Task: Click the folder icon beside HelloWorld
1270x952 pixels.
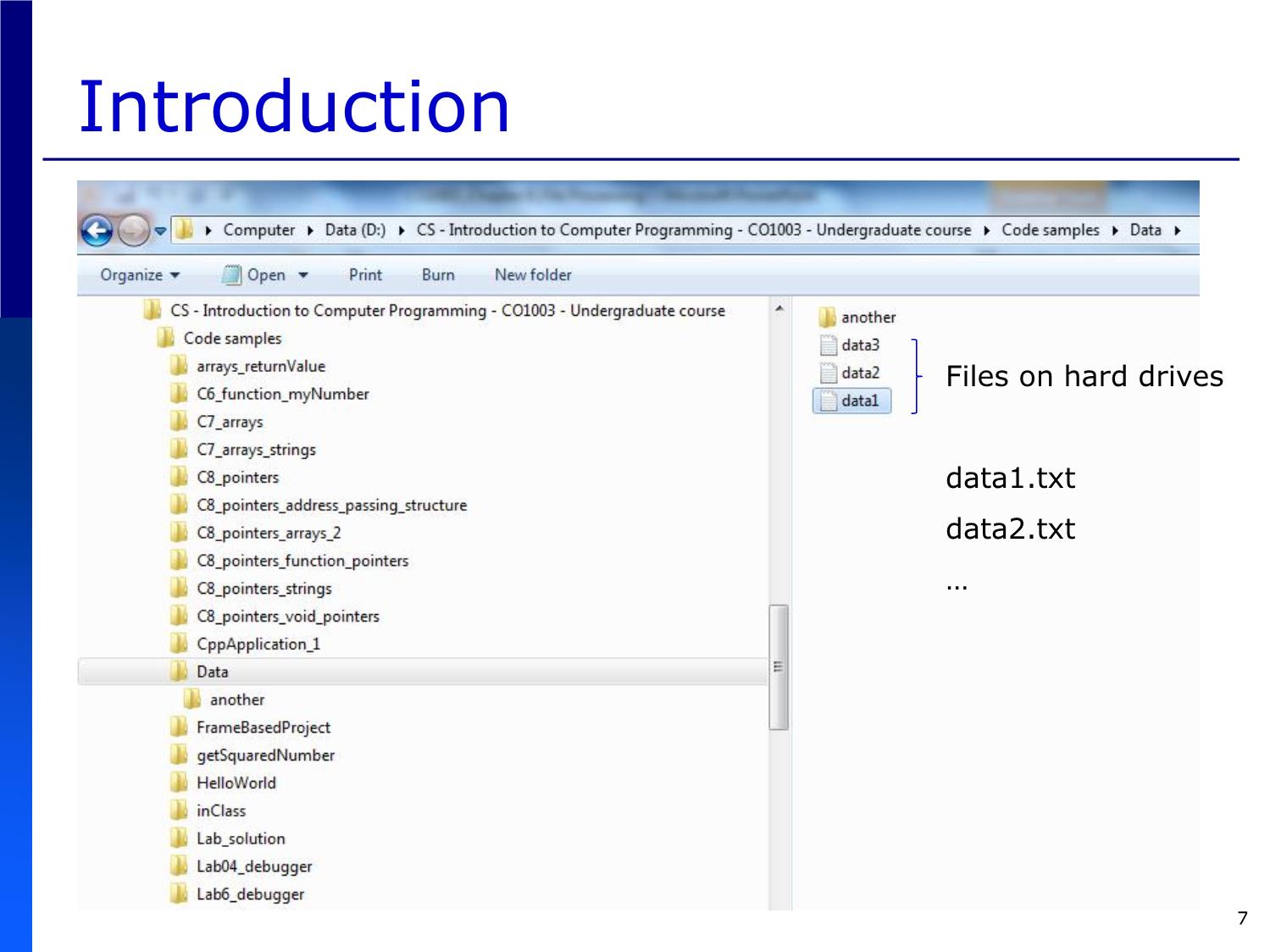Action: [x=179, y=783]
